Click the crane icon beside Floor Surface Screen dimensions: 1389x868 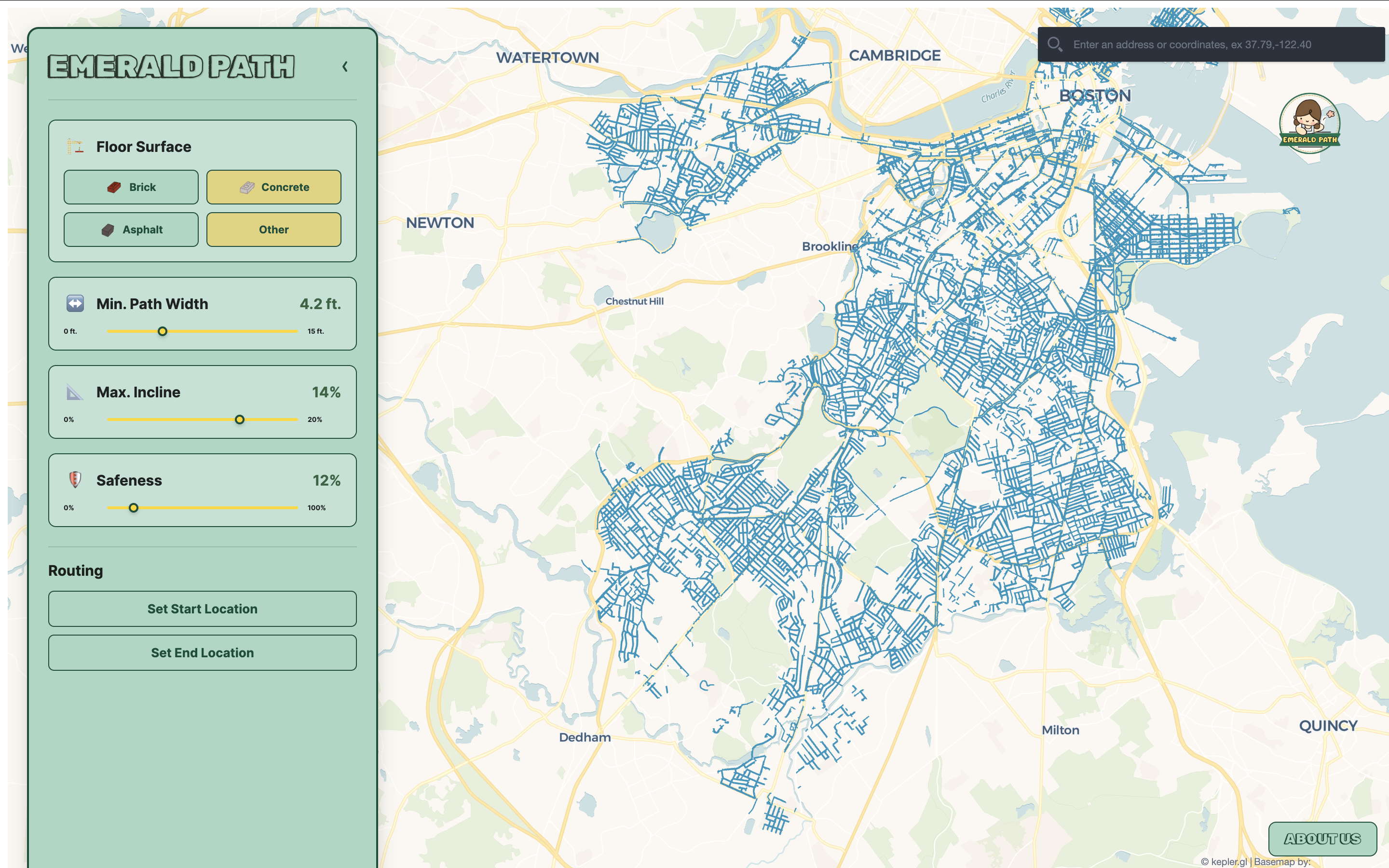[75, 147]
